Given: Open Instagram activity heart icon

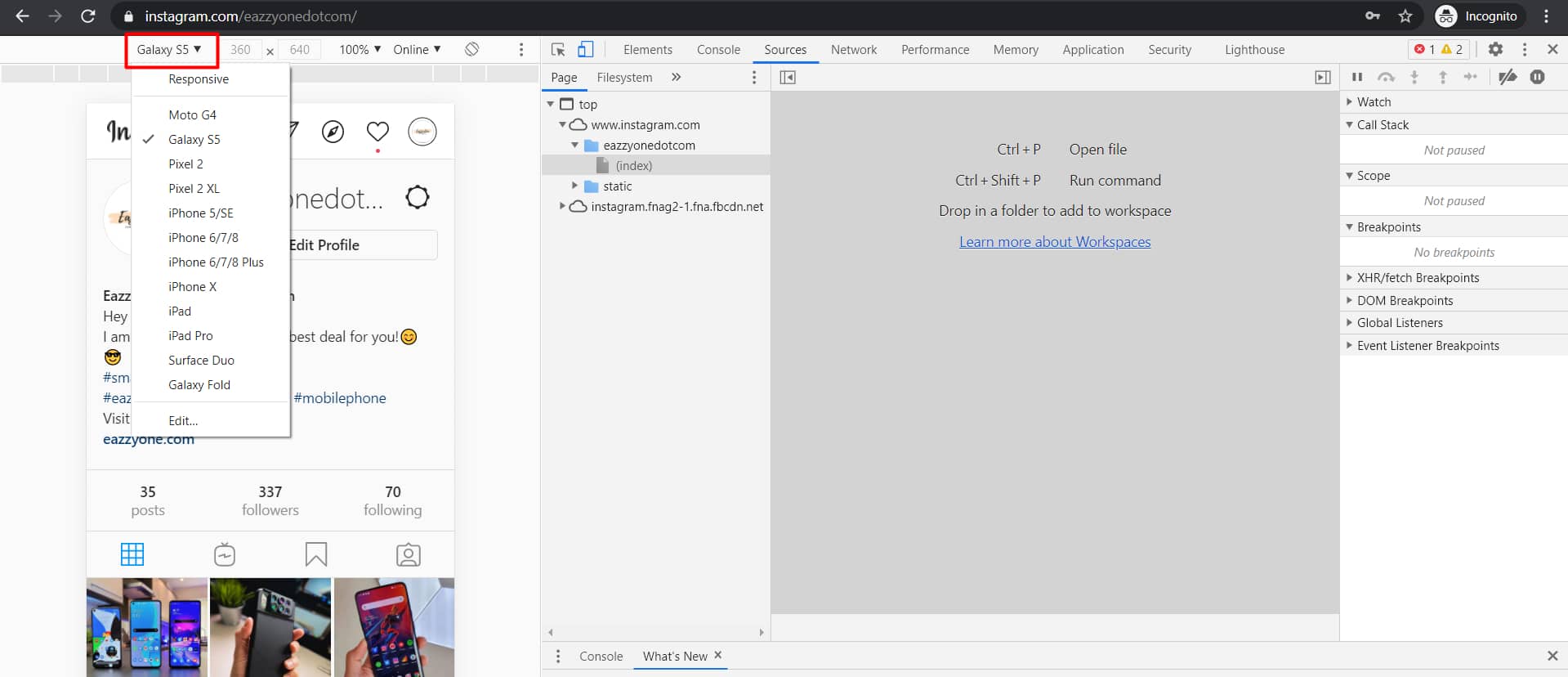Looking at the screenshot, I should click(x=377, y=132).
